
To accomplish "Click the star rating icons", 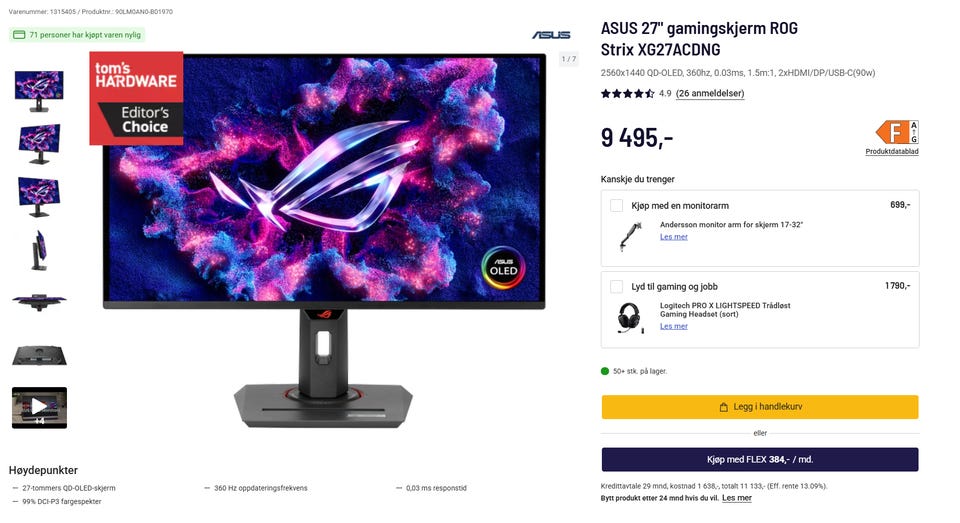I will coord(628,94).
